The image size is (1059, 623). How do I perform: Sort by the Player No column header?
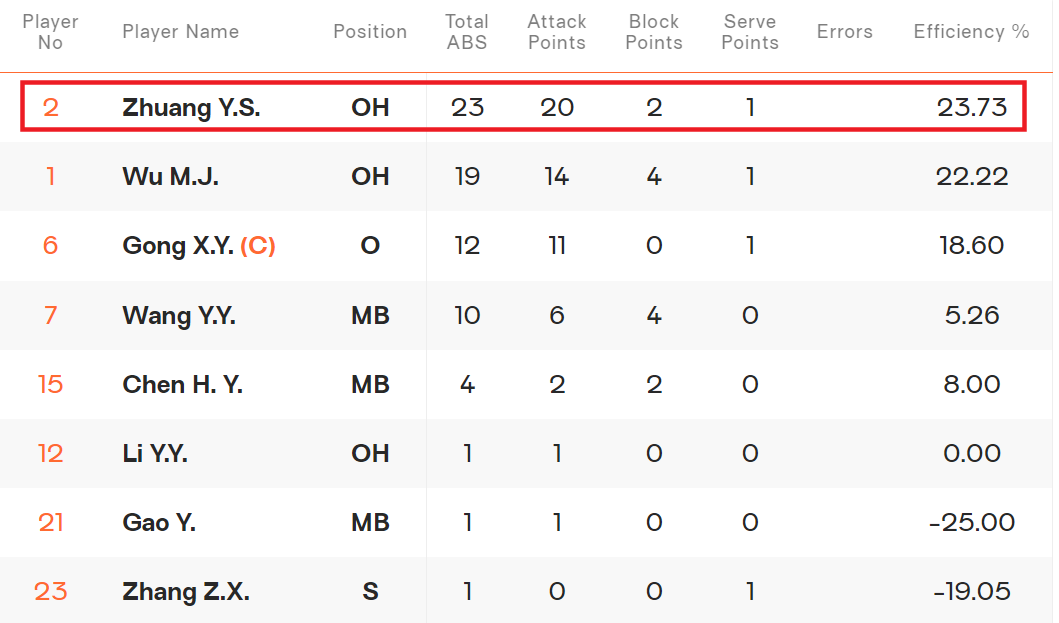tap(50, 32)
